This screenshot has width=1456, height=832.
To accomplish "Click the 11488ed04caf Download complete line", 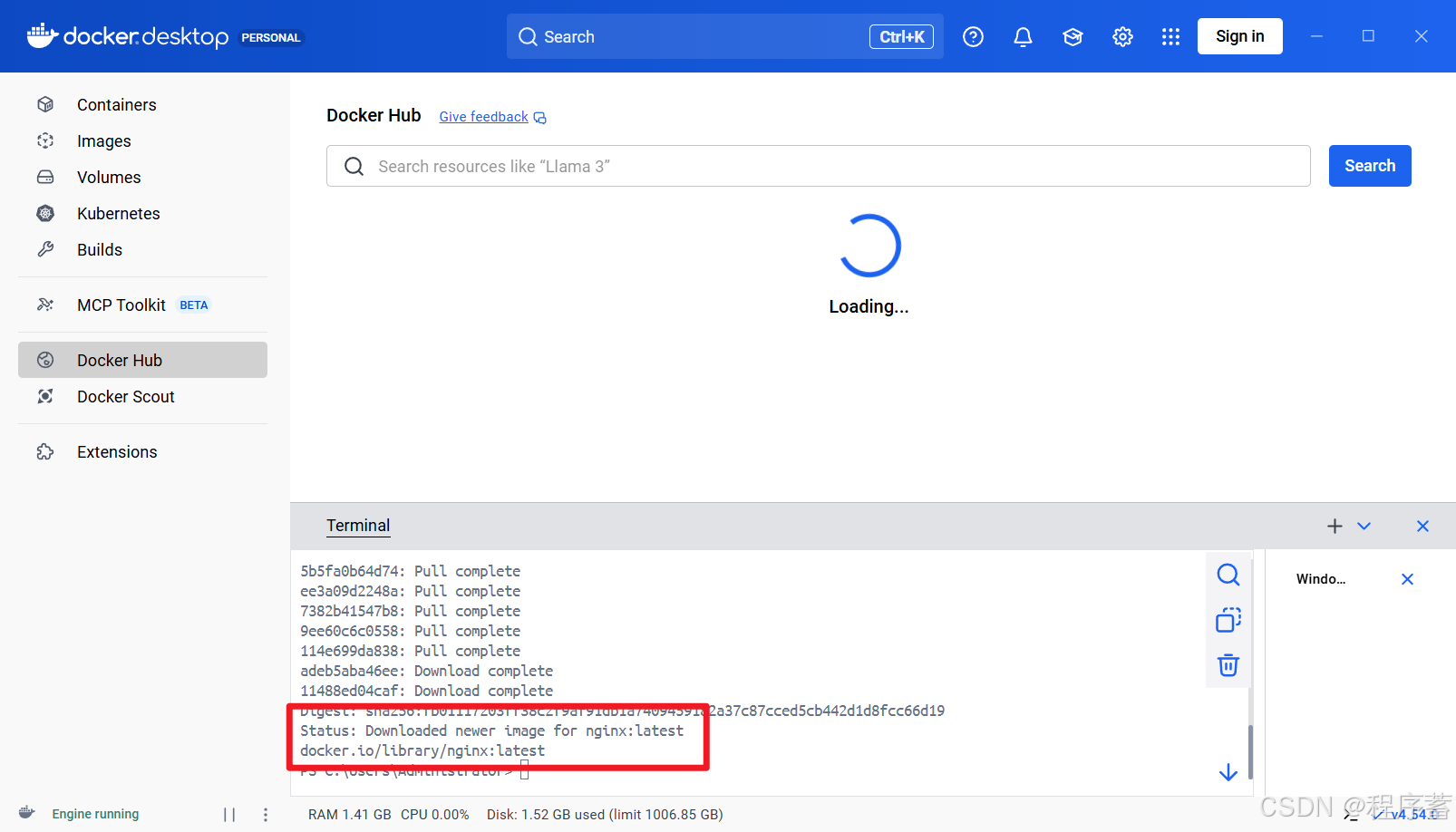I will point(427,691).
